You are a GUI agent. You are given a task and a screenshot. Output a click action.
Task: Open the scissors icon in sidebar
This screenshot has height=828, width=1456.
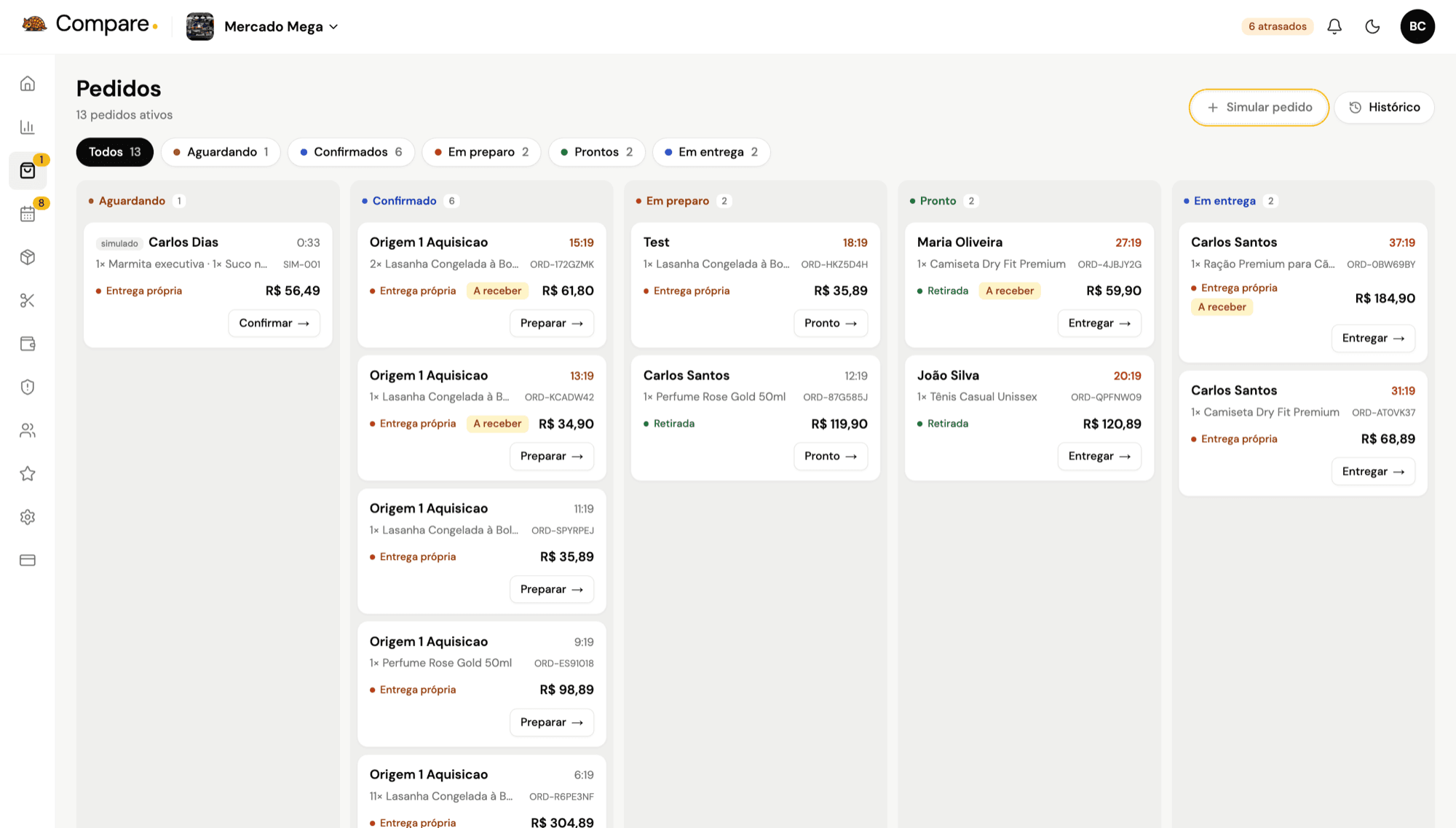(28, 300)
